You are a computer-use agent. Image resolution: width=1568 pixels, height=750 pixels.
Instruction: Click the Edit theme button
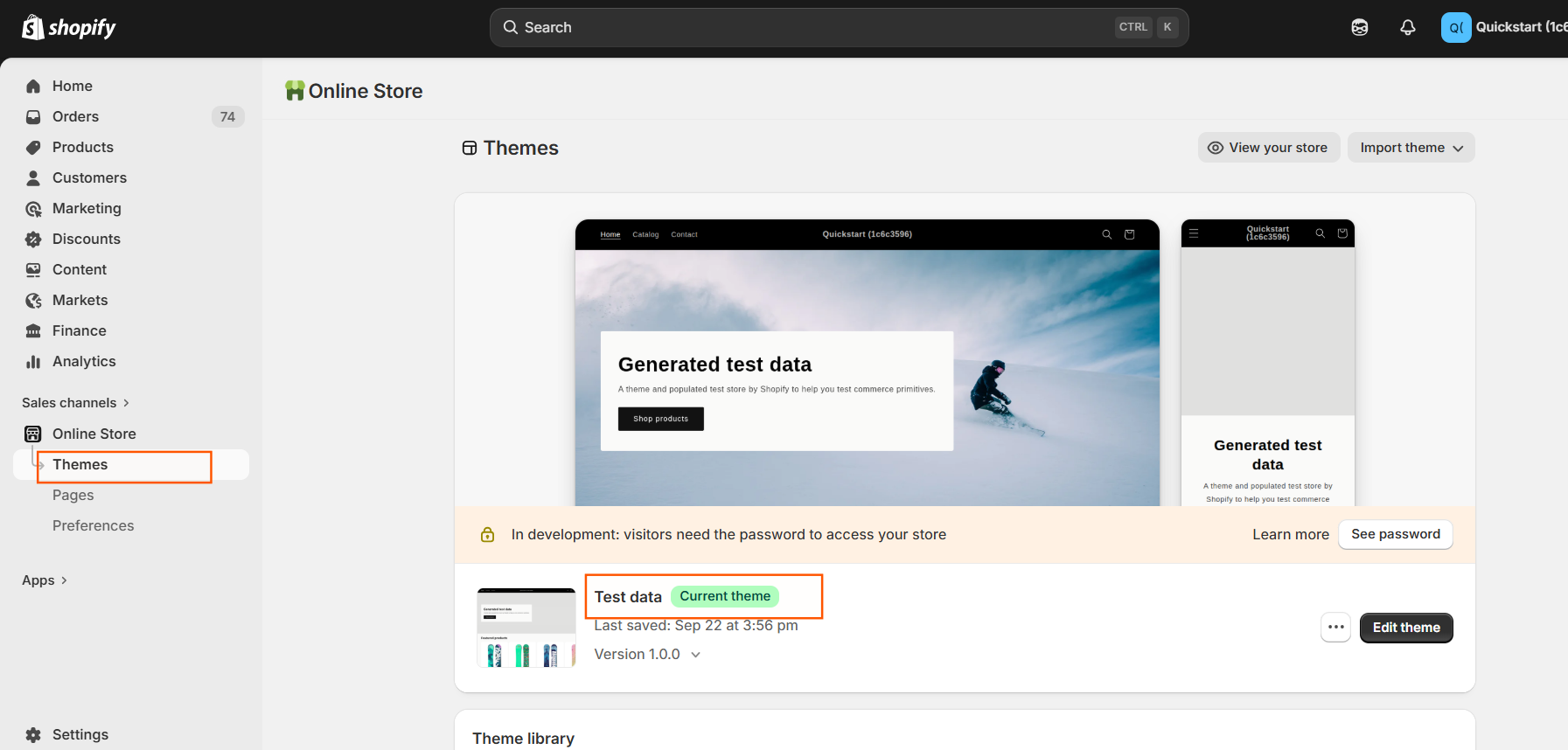[1405, 628]
